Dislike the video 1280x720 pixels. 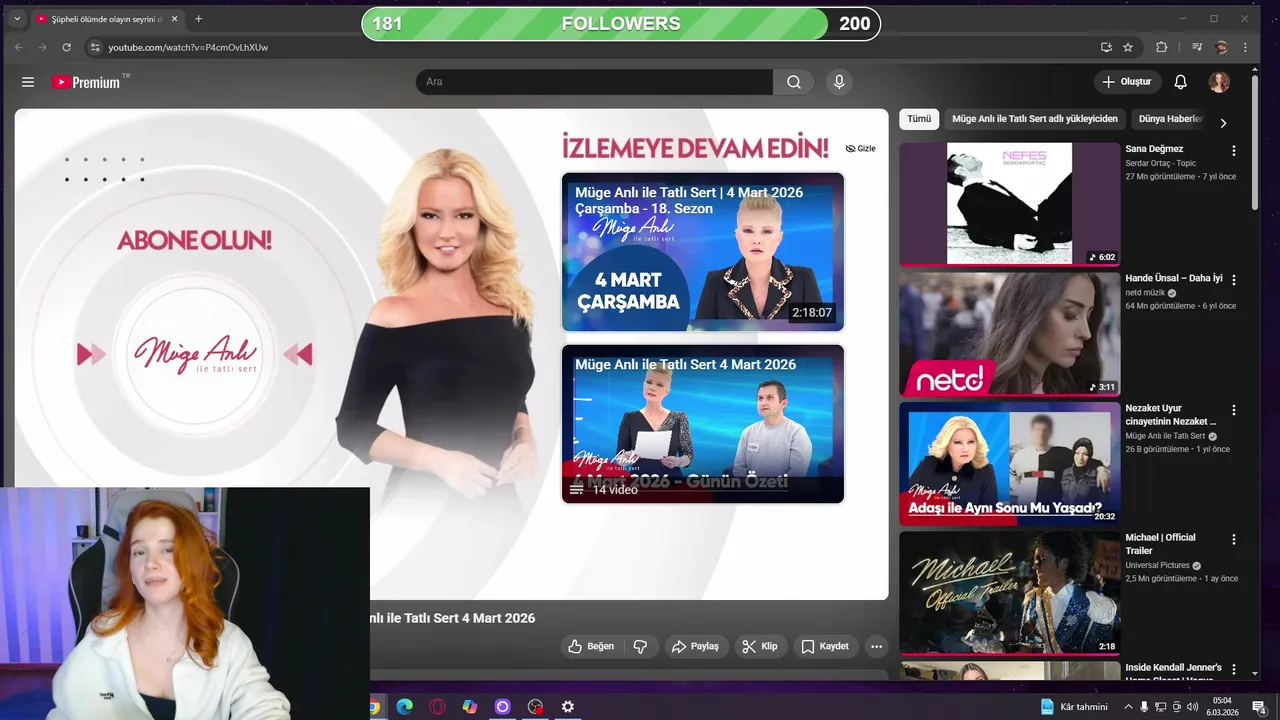[x=640, y=646]
